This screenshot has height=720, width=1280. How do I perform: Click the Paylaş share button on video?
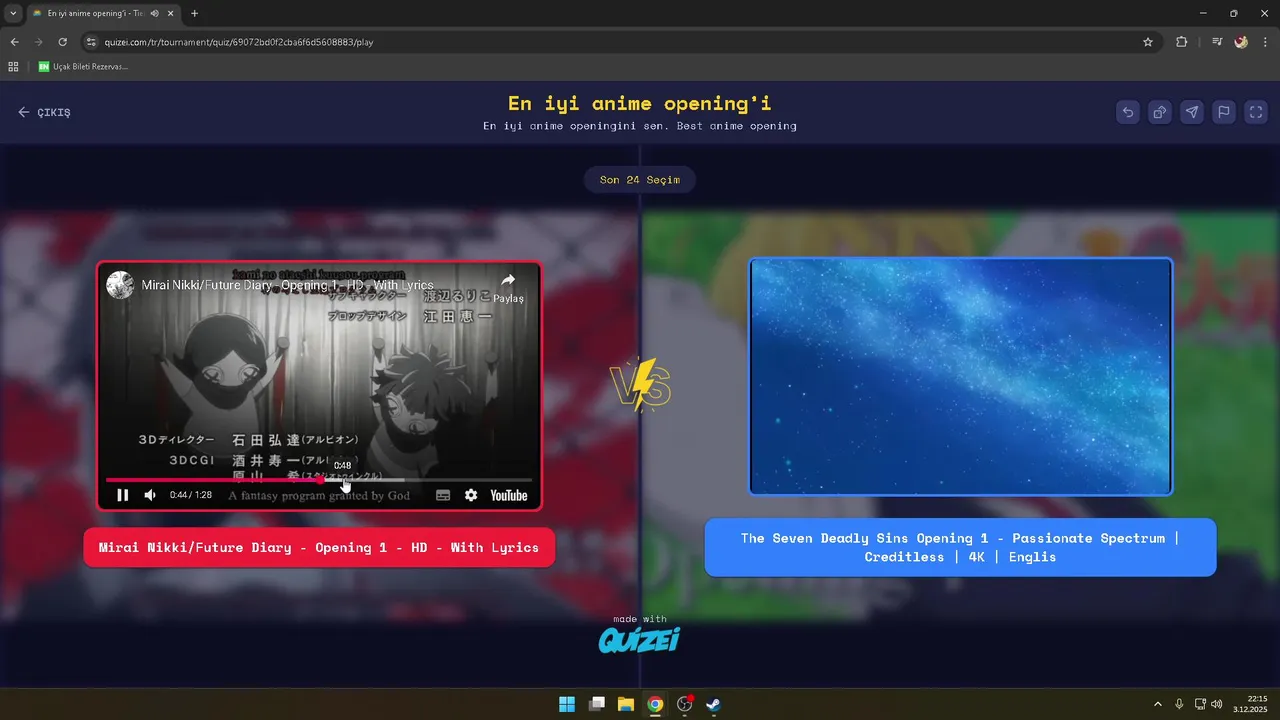(508, 287)
